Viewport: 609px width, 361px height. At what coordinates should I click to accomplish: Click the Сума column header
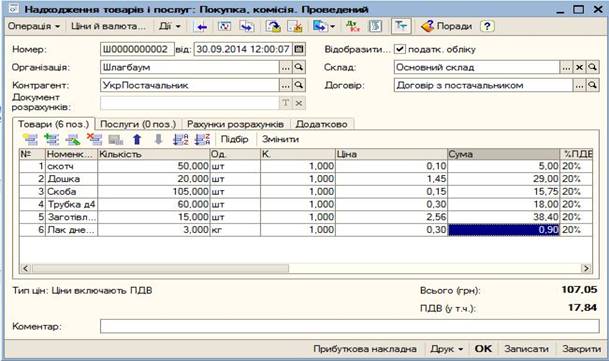click(503, 154)
